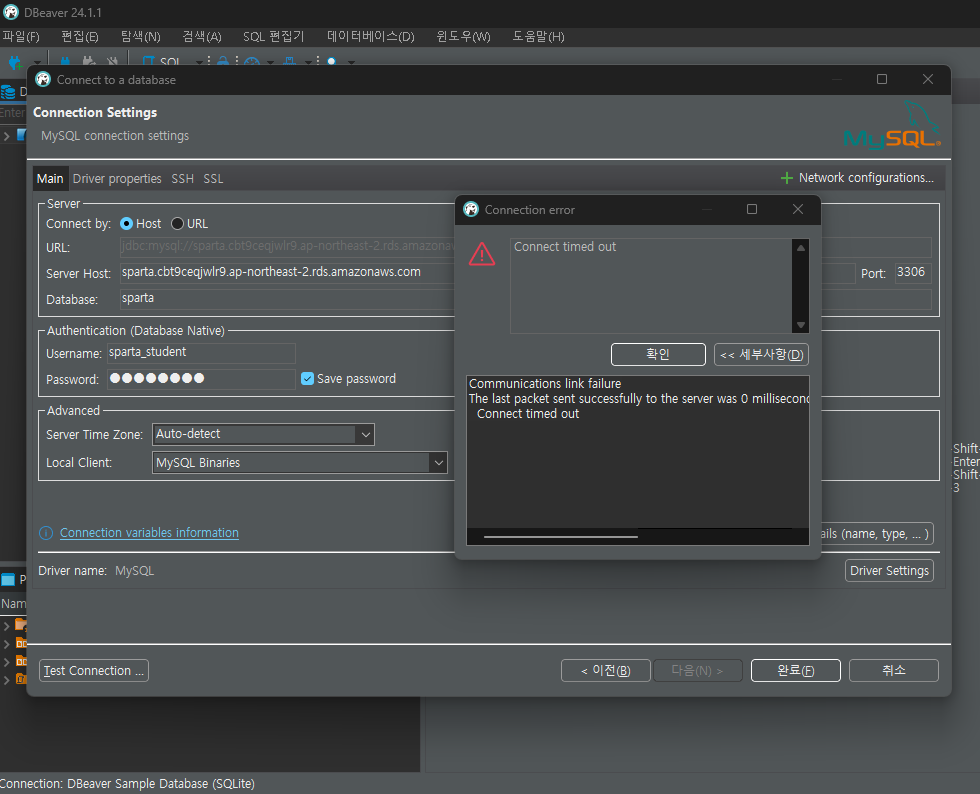Viewport: 980px width, 794px height.
Task: Click the Password field
Action: point(201,379)
